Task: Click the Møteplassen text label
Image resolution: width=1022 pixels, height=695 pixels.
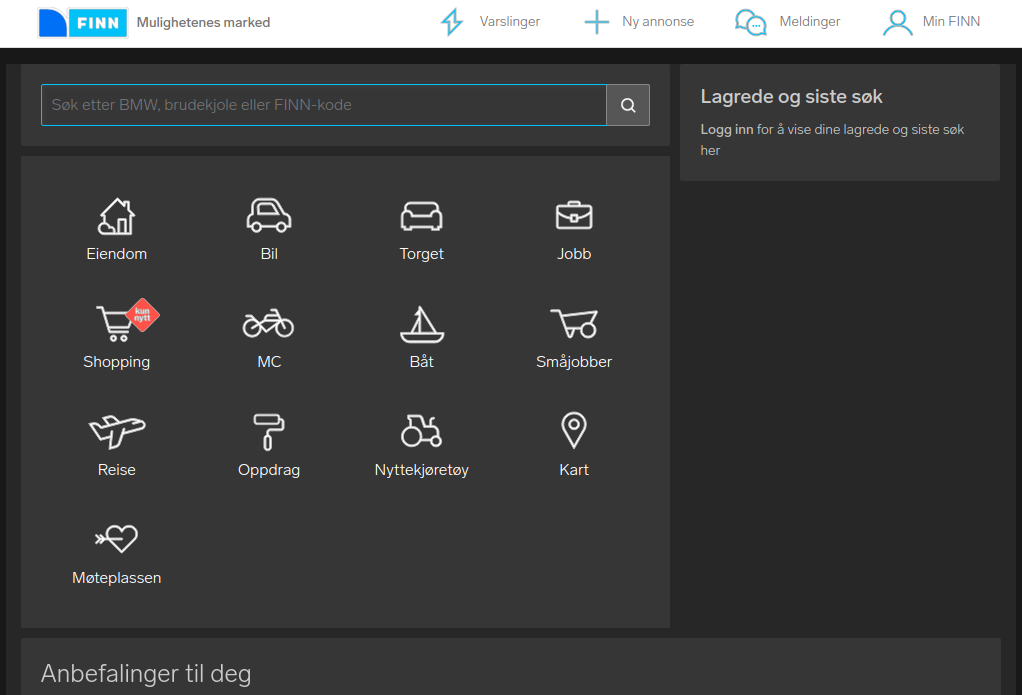Action: (117, 578)
